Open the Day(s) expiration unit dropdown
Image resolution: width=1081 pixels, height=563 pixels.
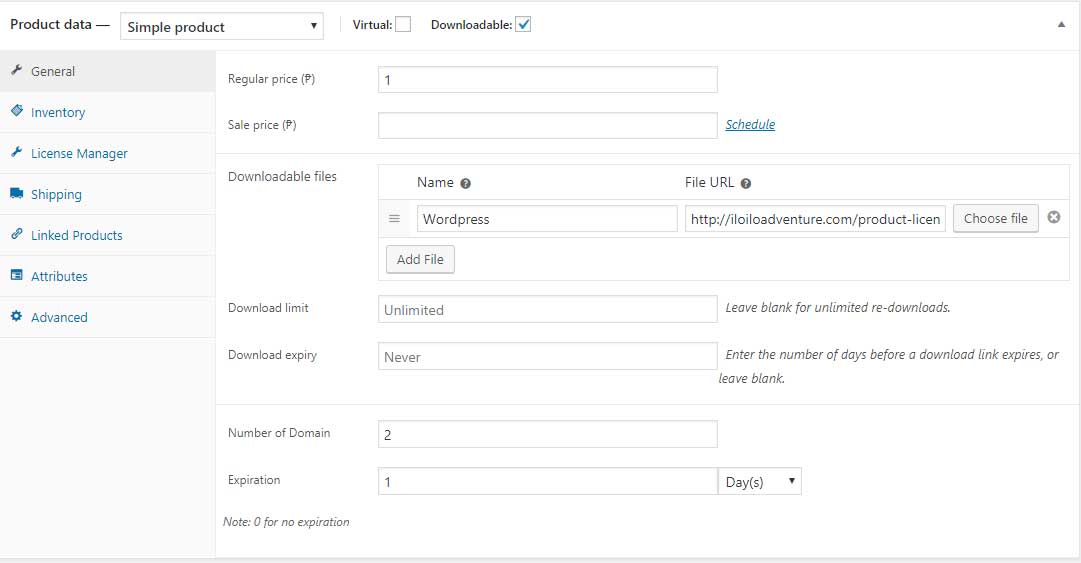760,482
